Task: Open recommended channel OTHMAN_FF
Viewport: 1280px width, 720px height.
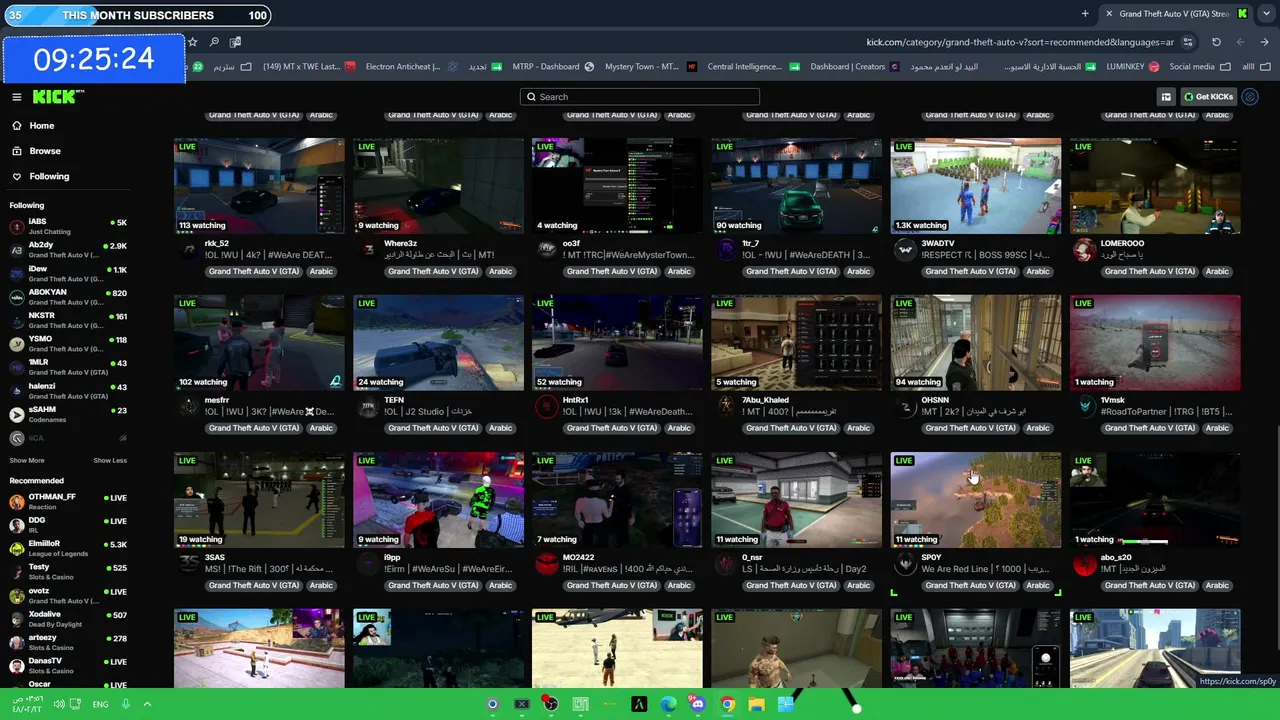Action: 68,501
